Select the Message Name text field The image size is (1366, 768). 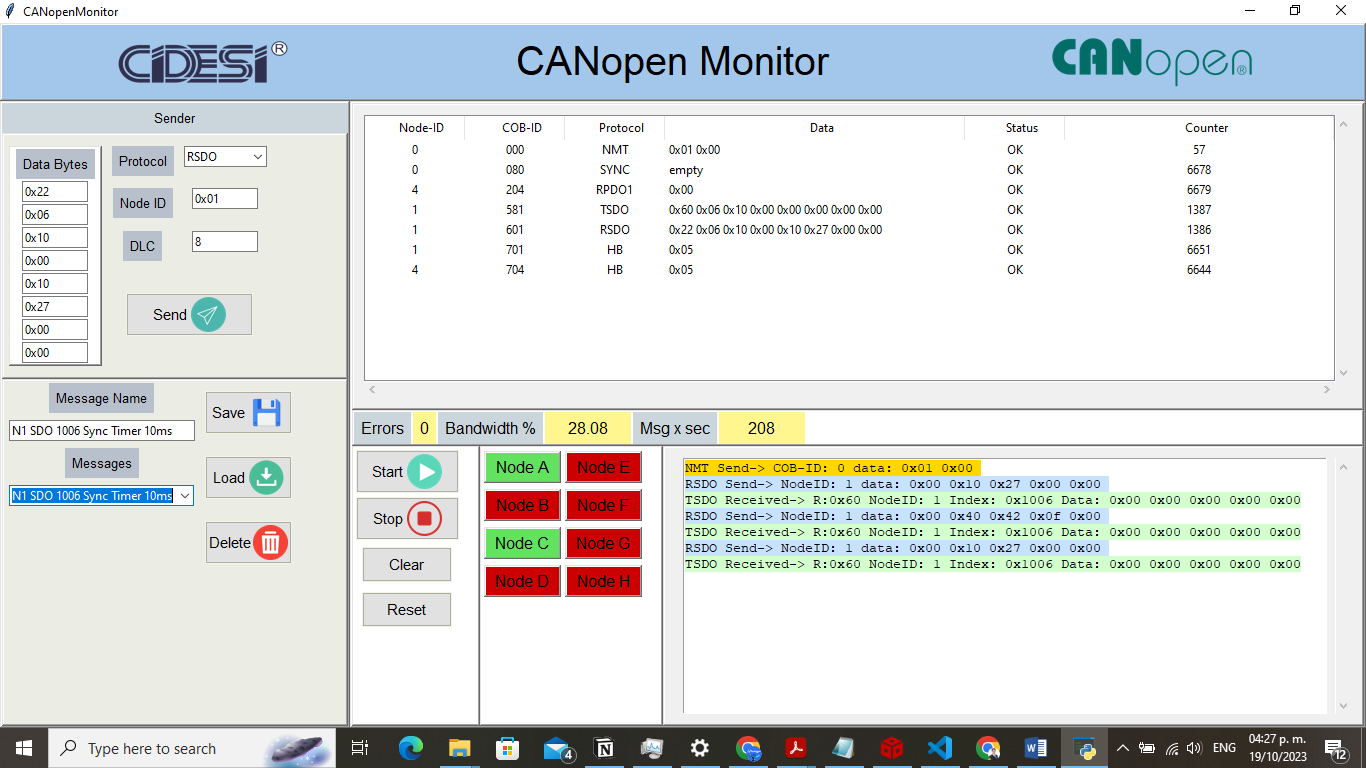click(x=100, y=431)
